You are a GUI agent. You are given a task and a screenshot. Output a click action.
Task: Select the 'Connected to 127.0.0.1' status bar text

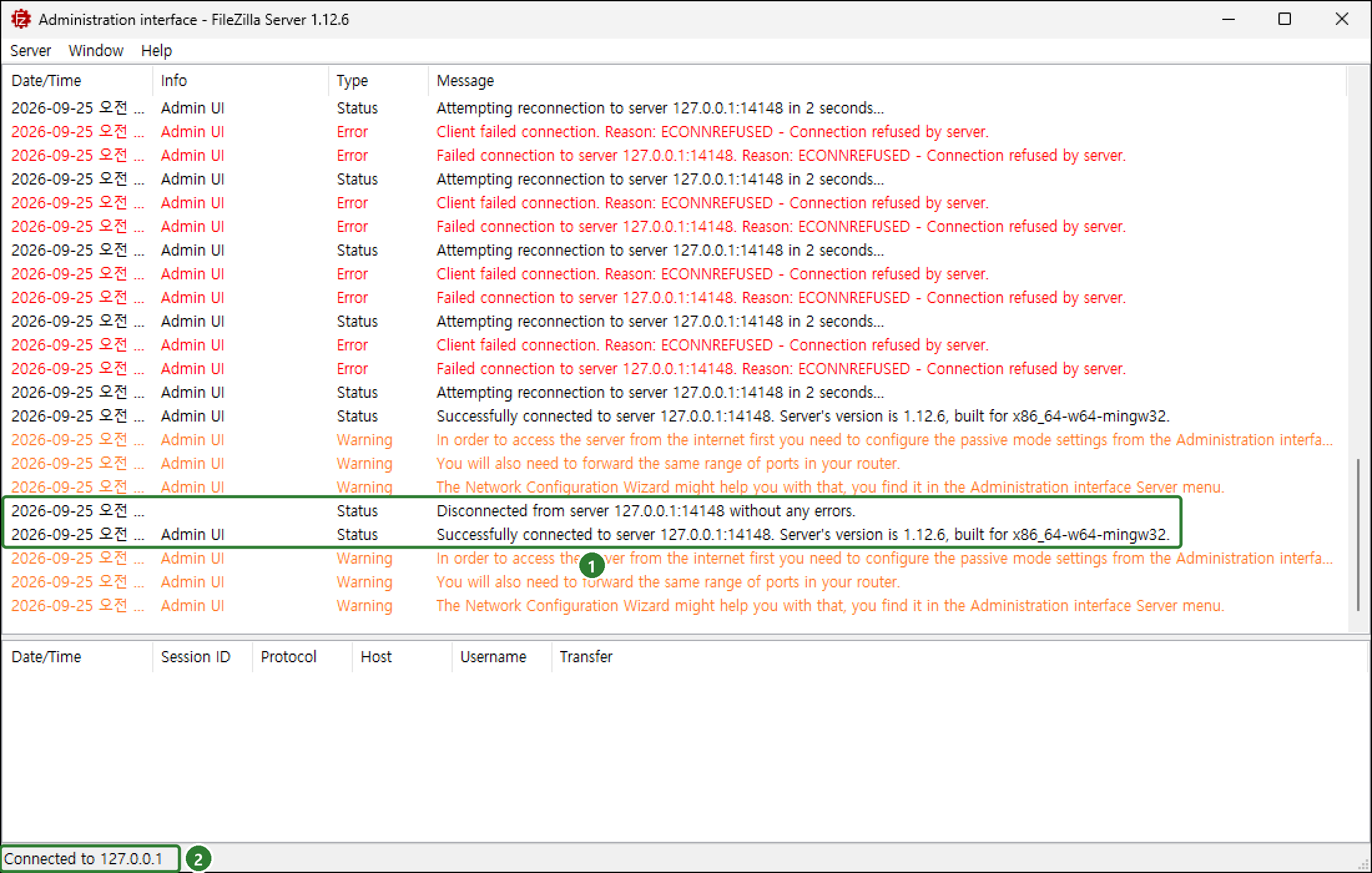[83, 859]
